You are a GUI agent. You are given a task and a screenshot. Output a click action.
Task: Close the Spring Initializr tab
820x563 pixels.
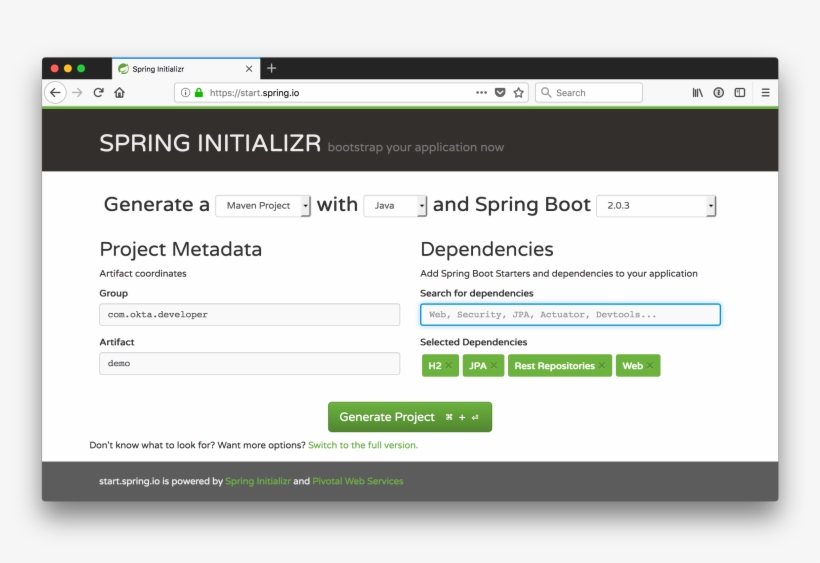coord(249,68)
